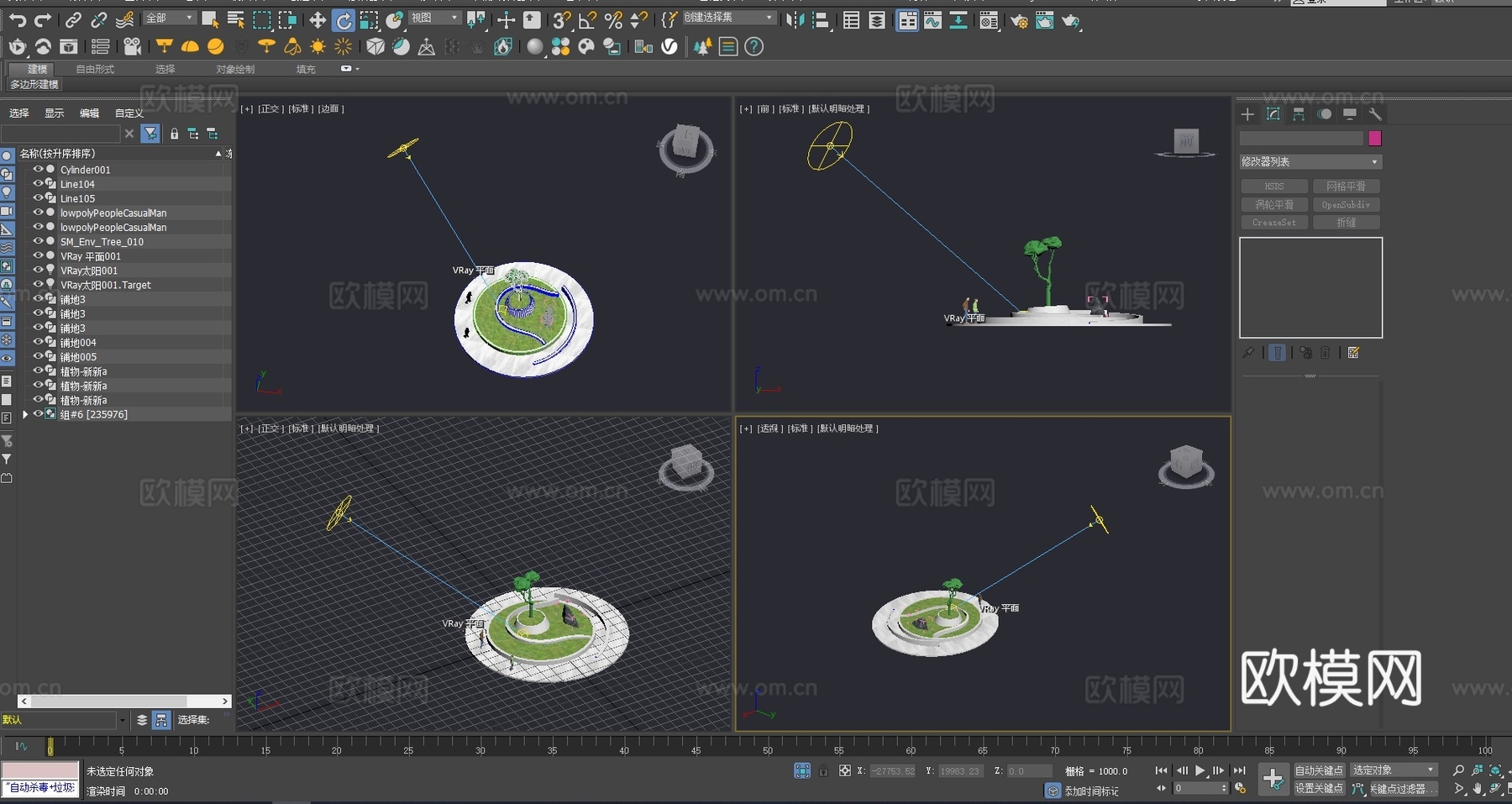Hide Line104 with its eye icon

(x=38, y=183)
